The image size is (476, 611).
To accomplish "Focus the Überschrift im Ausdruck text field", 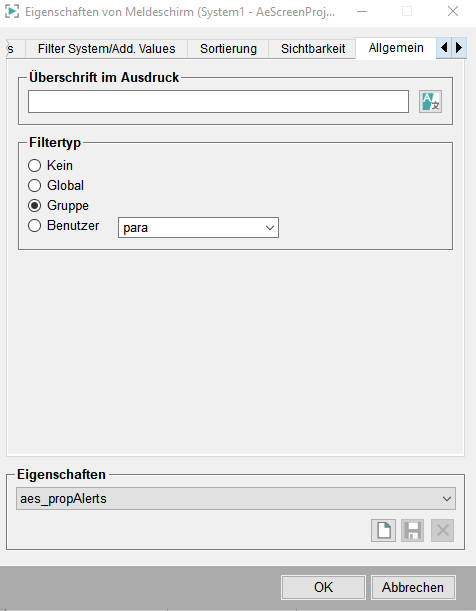I will [218, 102].
